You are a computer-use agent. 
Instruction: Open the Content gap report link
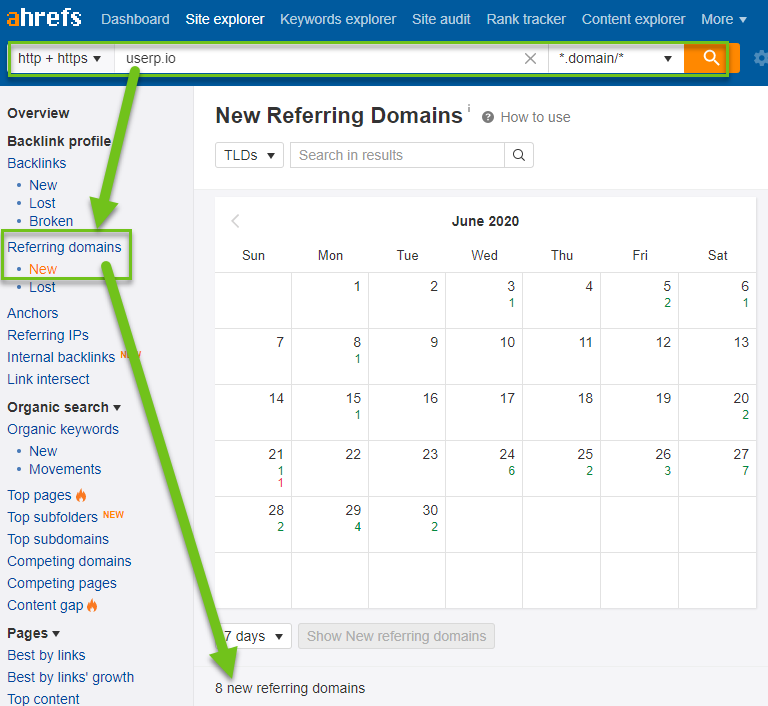[46, 605]
